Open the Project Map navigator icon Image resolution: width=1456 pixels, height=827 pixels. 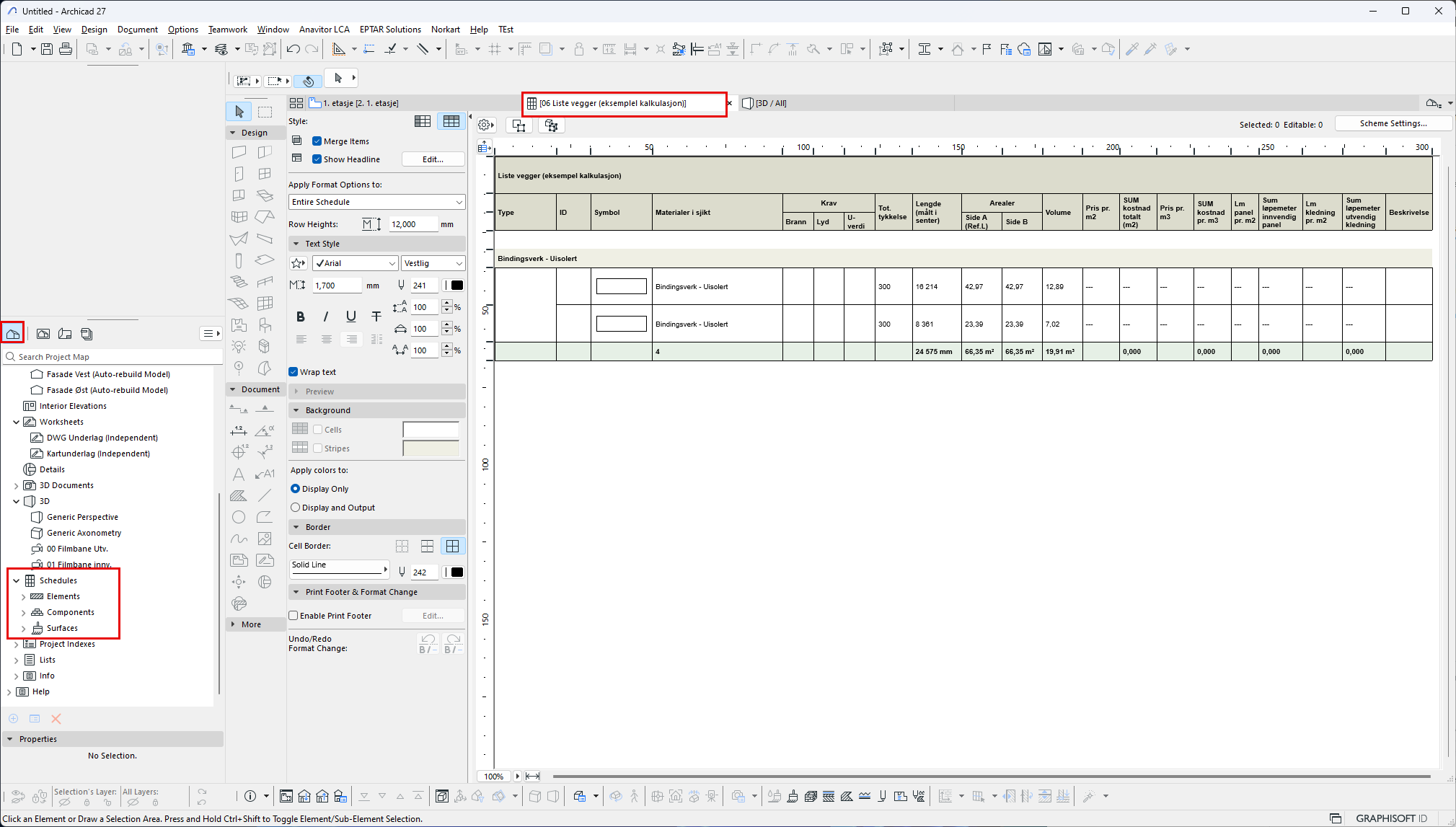pyautogui.click(x=13, y=334)
